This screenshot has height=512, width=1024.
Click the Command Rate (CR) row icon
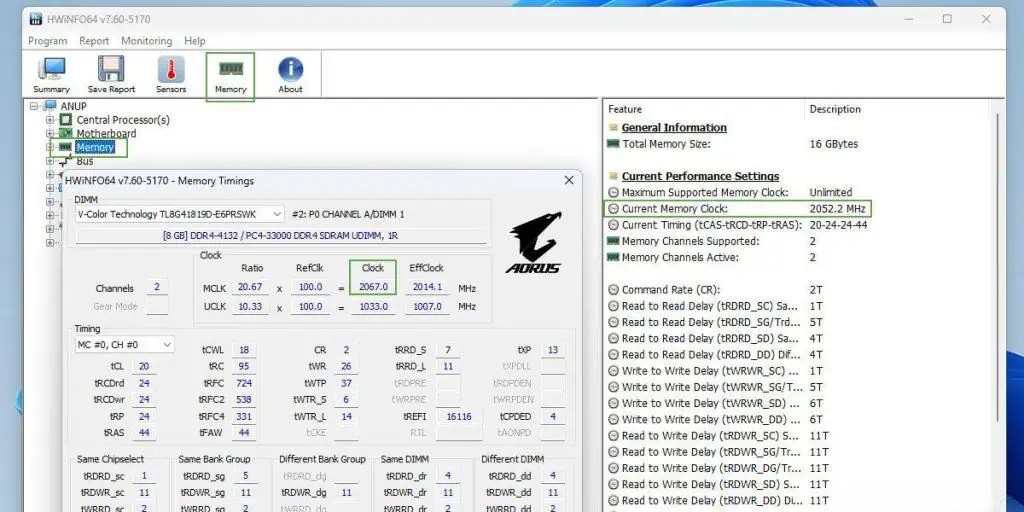tap(613, 290)
